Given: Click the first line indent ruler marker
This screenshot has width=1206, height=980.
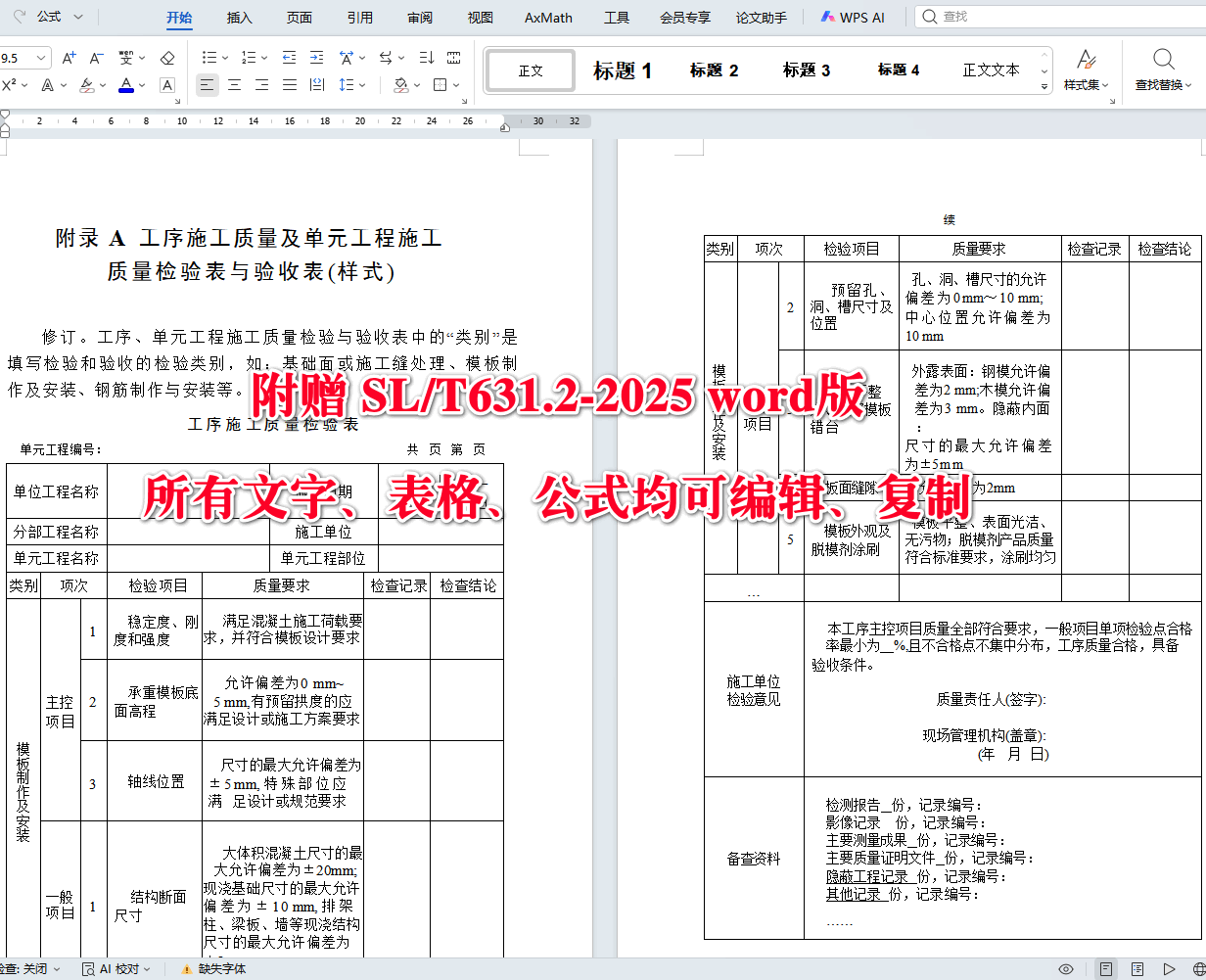Looking at the screenshot, I should pyautogui.click(x=5, y=117).
